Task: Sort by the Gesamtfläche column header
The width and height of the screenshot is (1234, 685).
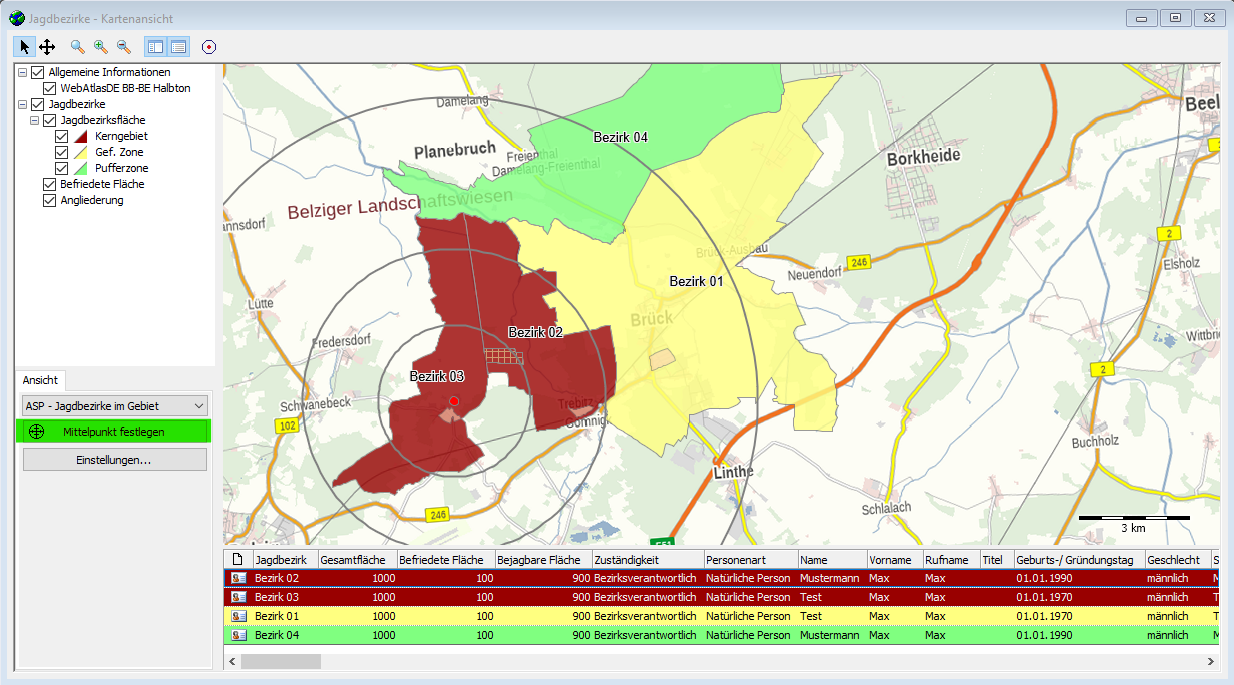Action: click(356, 560)
